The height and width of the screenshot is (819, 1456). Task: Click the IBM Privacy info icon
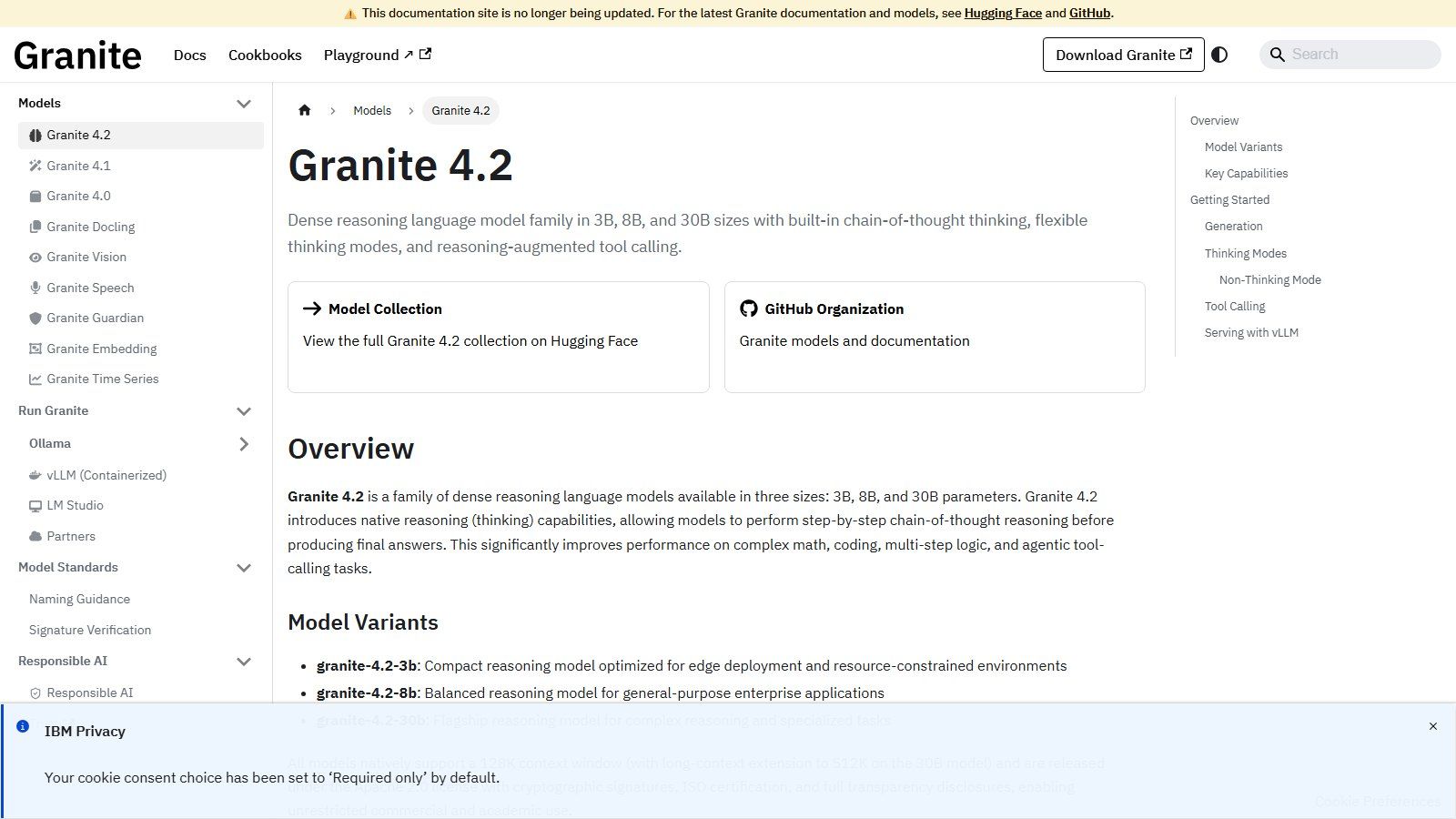[x=23, y=726]
